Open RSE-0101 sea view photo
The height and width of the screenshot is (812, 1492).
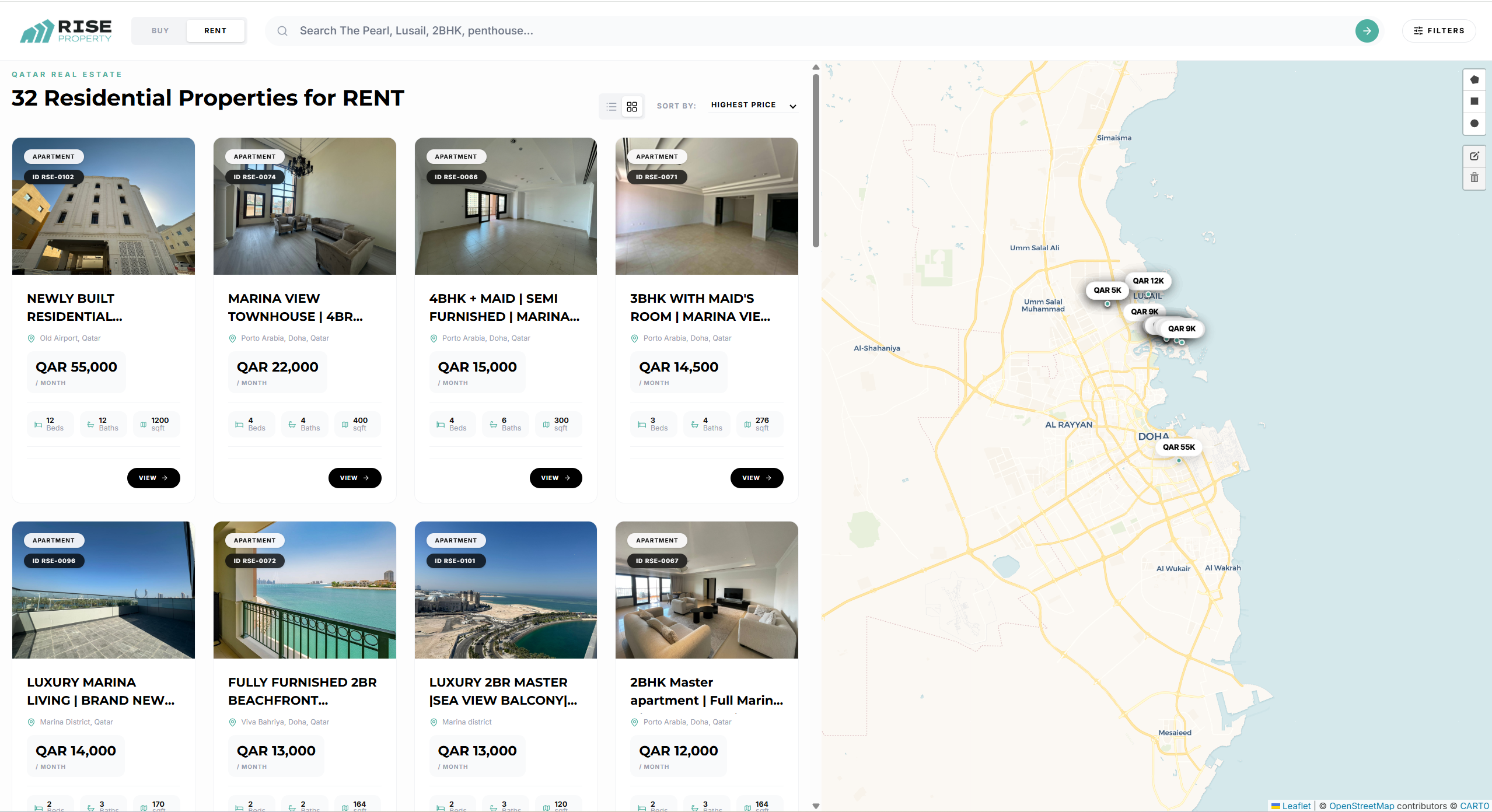click(x=506, y=590)
